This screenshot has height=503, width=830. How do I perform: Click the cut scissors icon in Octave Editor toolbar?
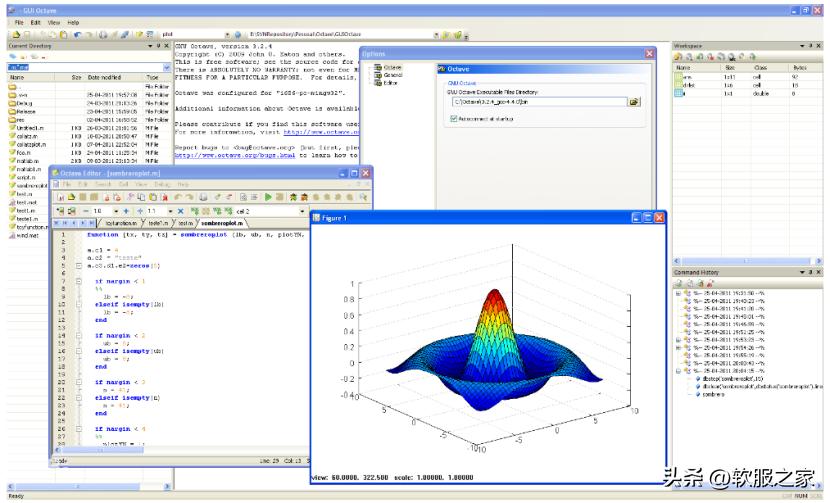tap(130, 197)
